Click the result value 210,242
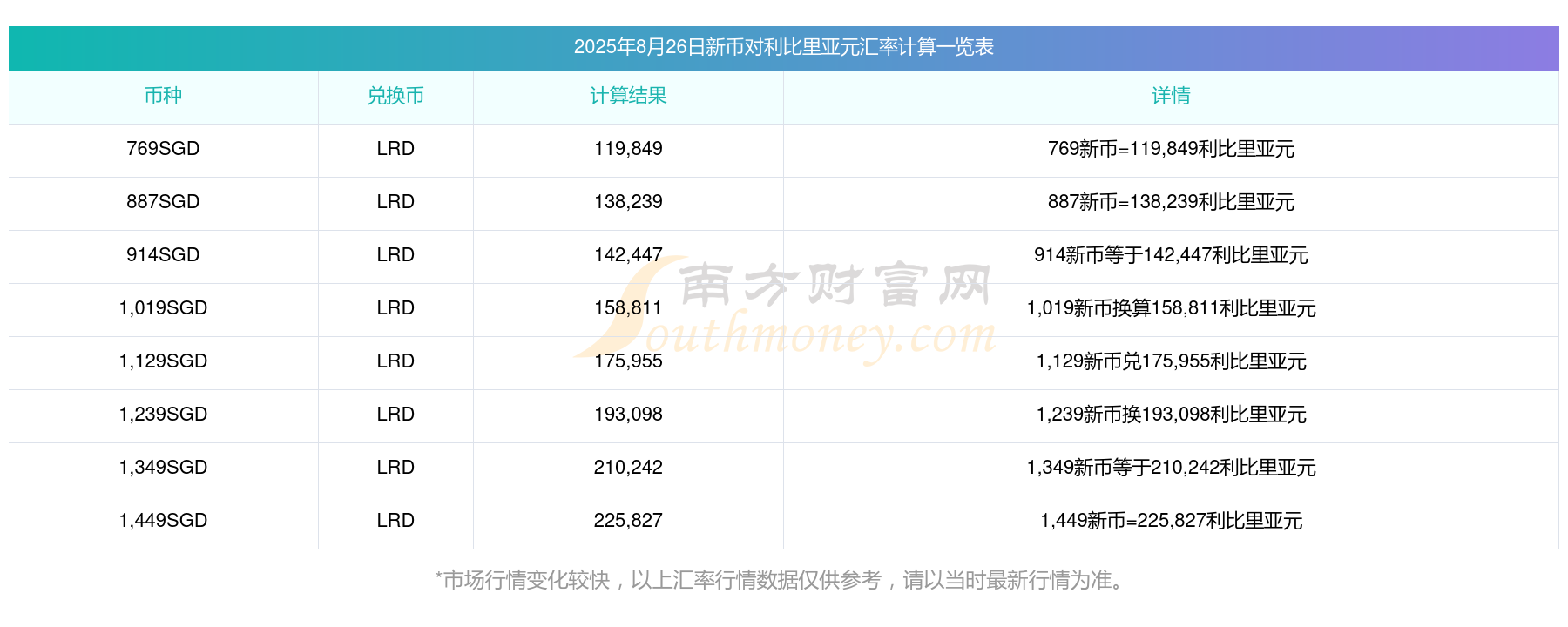This screenshot has height=627, width=1568. pyautogui.click(x=628, y=468)
